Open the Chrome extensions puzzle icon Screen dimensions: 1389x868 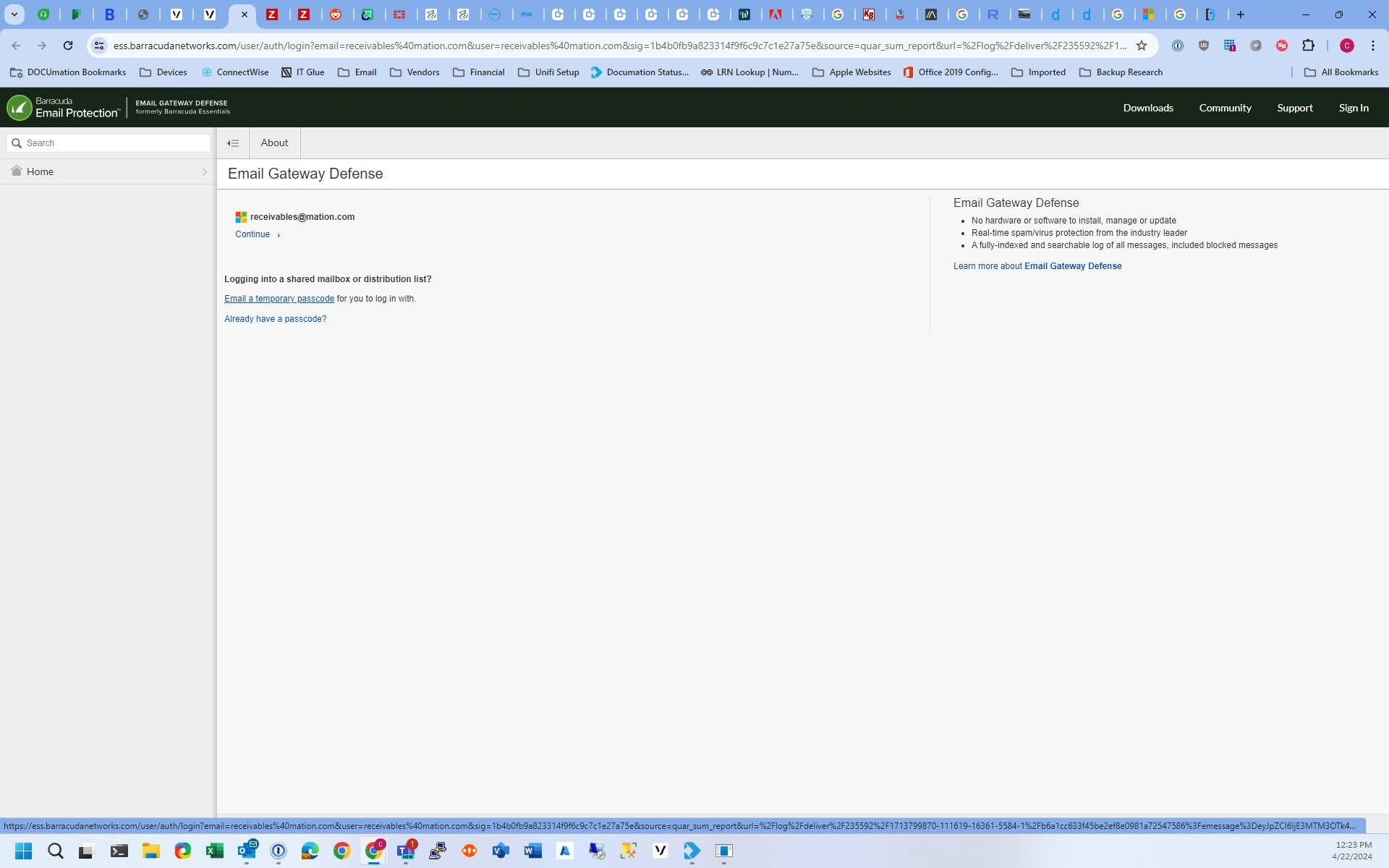tap(1308, 46)
